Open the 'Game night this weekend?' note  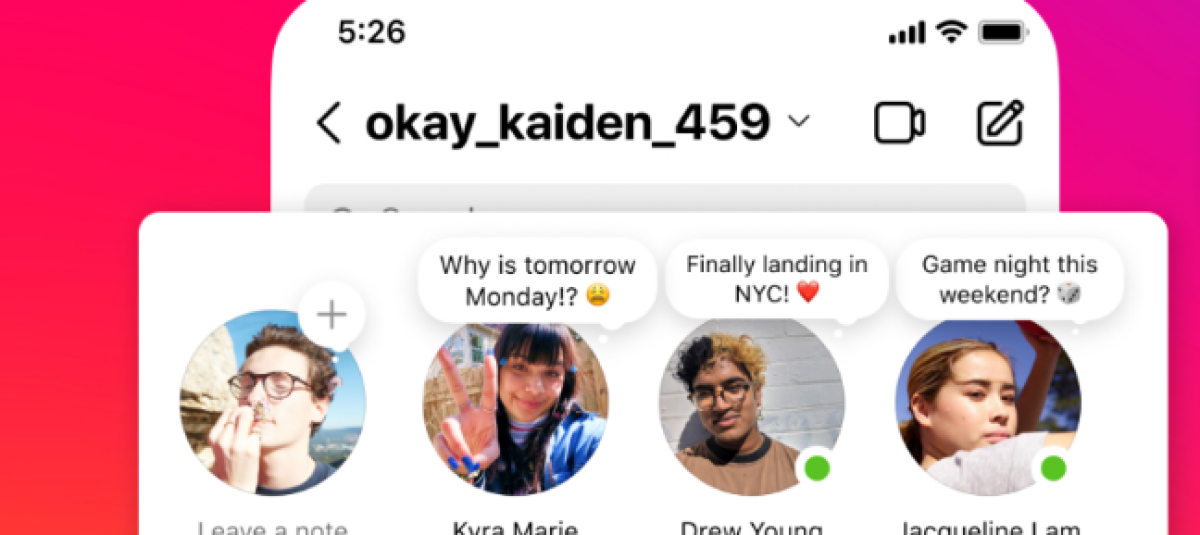pyautogui.click(x=1009, y=279)
